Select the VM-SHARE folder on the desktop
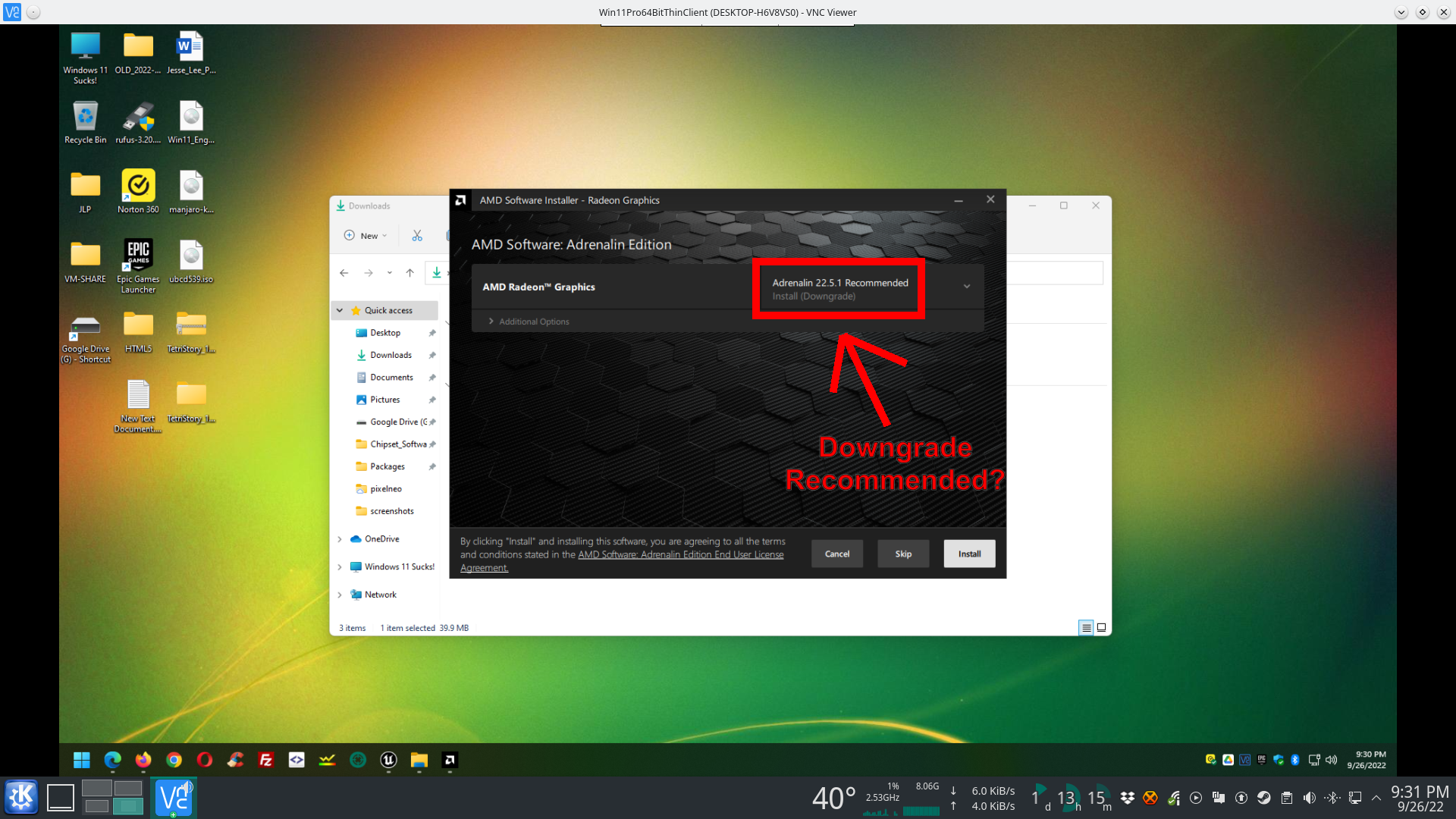This screenshot has width=1456, height=819. tap(85, 262)
